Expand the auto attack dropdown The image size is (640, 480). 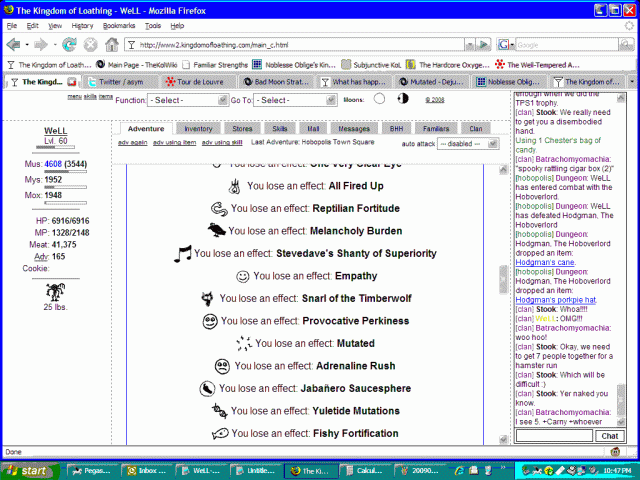(x=468, y=143)
